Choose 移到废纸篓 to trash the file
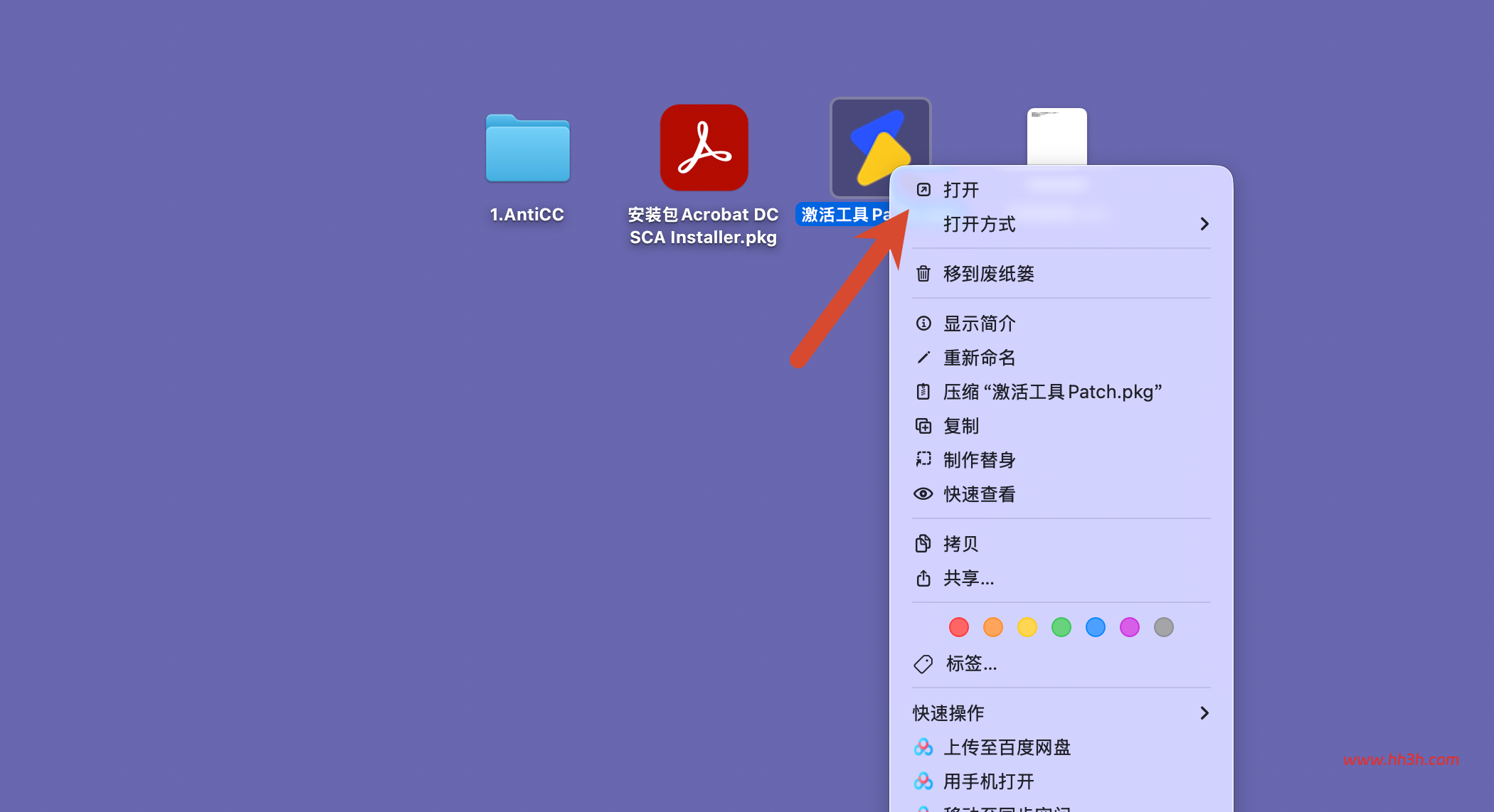Viewport: 1494px width, 812px height. [x=1061, y=274]
